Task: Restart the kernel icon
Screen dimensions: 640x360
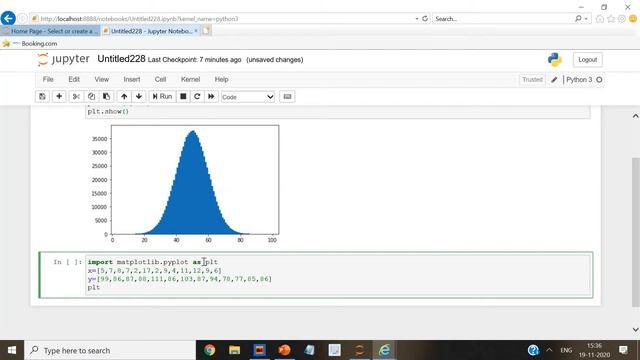Action: tap(197, 97)
